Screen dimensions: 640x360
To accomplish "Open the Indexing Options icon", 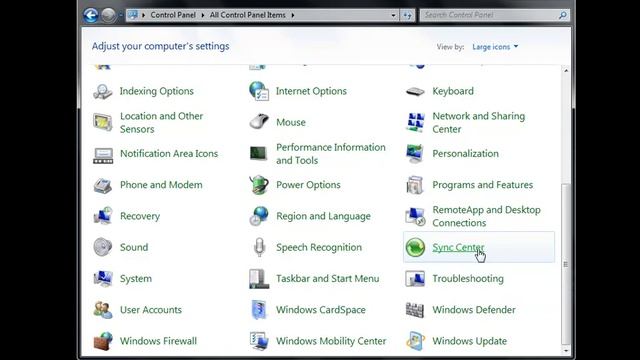I will tap(102, 91).
